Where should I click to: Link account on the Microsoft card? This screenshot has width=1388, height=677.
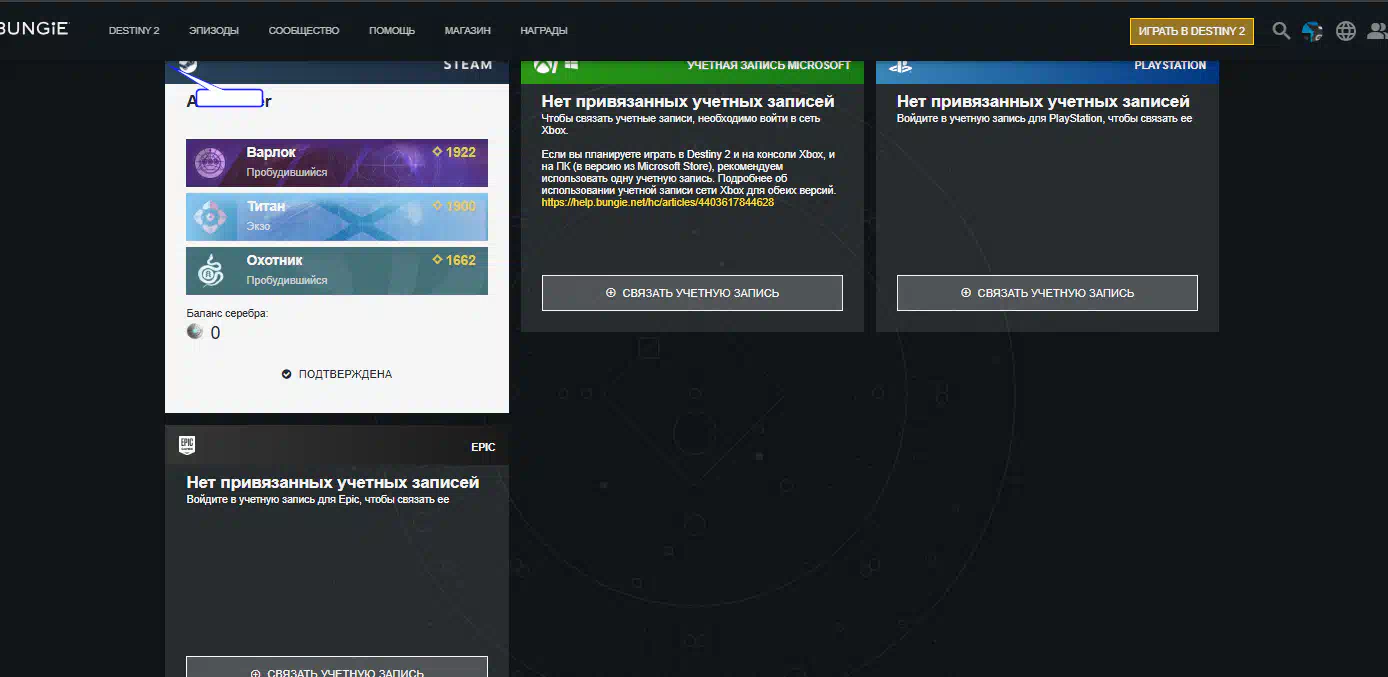point(692,293)
